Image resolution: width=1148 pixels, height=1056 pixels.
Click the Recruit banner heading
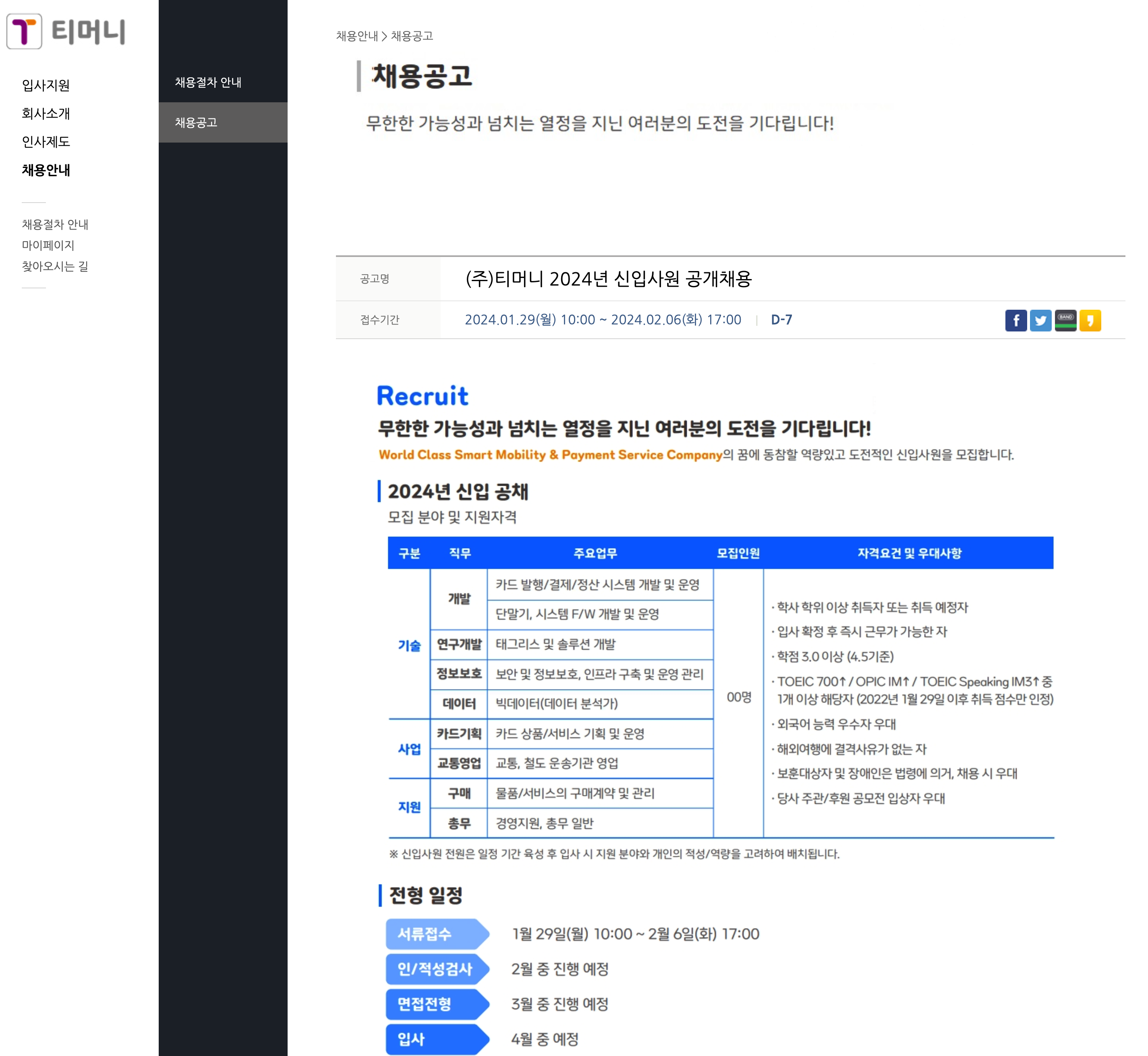(422, 396)
